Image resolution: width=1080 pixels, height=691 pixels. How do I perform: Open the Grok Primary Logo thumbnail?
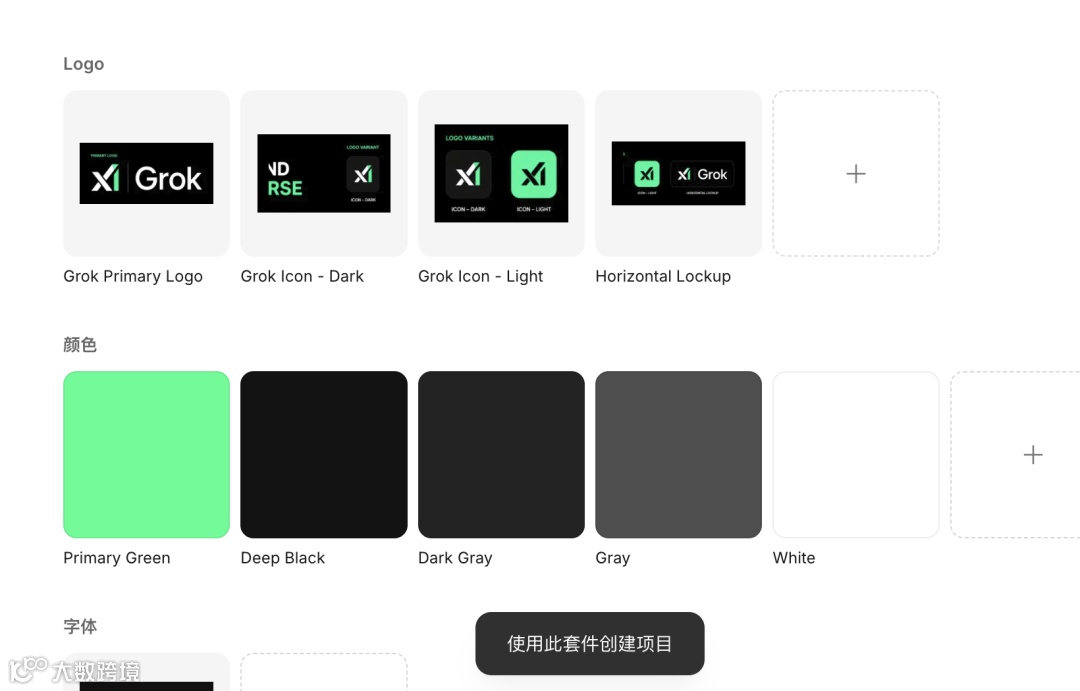tap(146, 173)
